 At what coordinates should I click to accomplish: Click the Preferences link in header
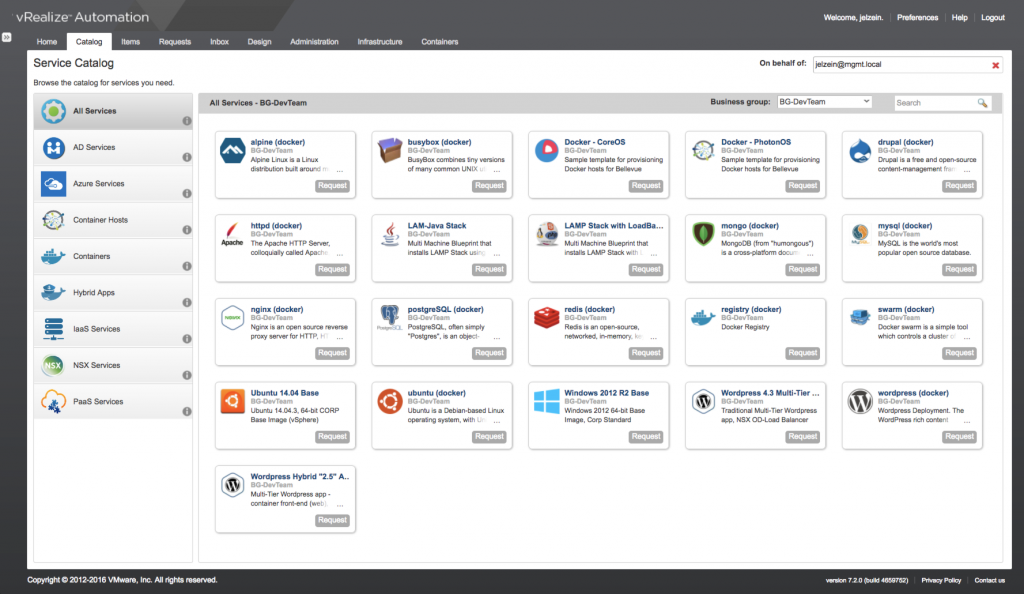tap(917, 17)
